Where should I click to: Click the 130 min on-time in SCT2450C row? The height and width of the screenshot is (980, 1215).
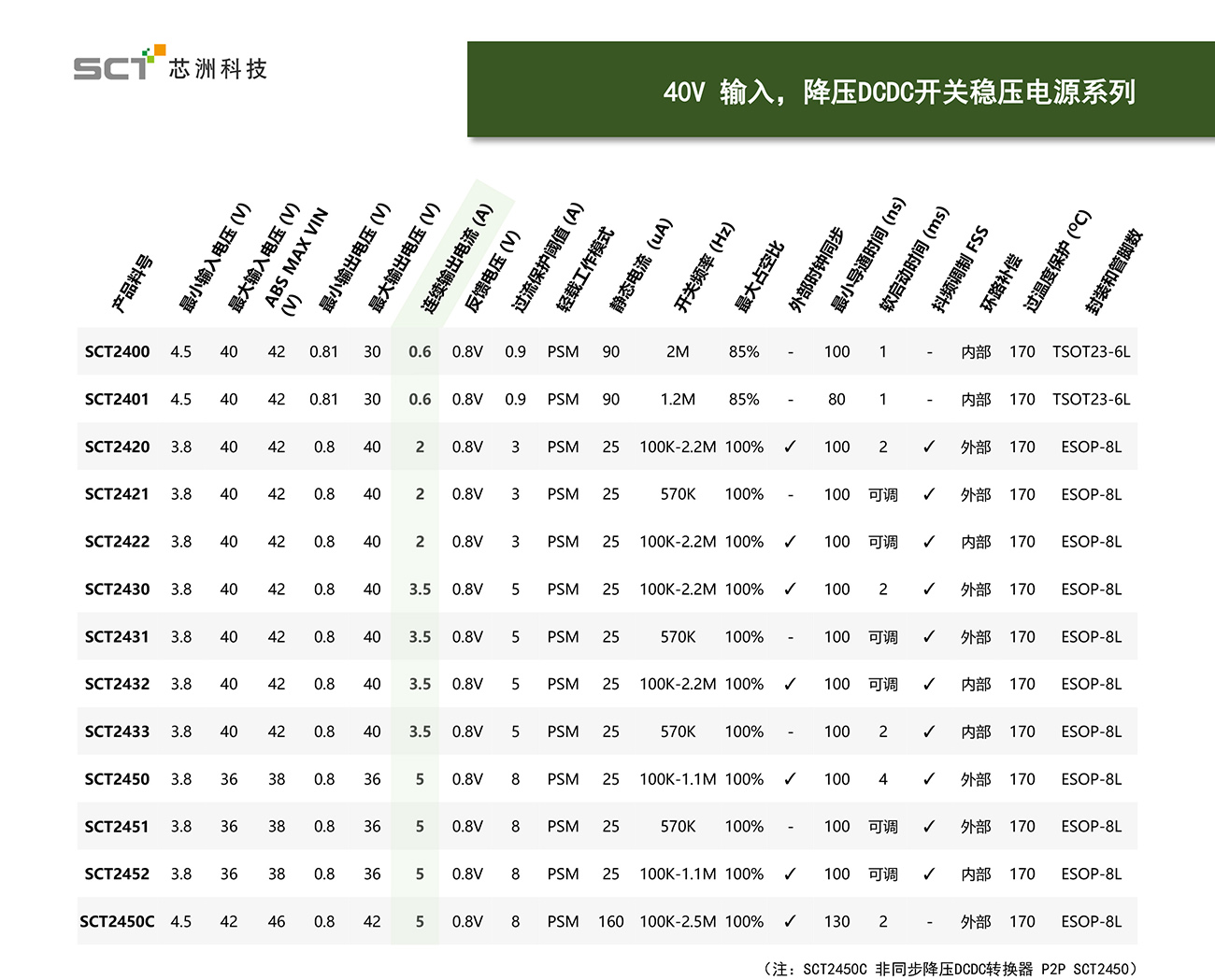coord(836,922)
